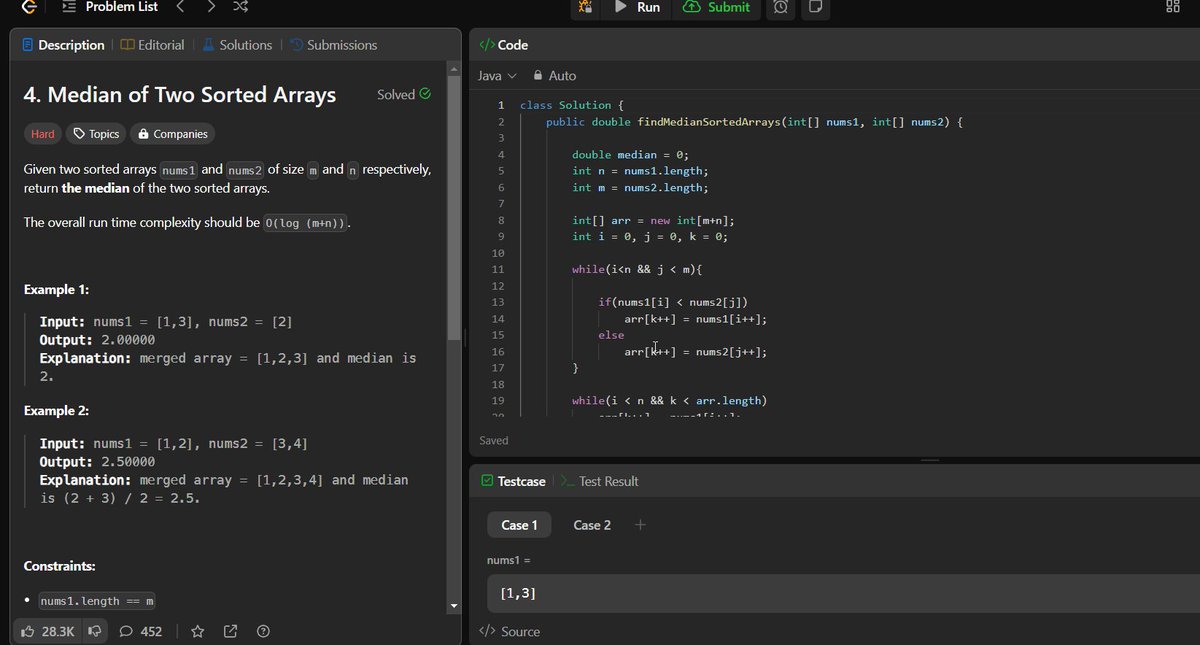
Task: Click the 'O(log (m+n))' complexity text
Action: (306, 223)
